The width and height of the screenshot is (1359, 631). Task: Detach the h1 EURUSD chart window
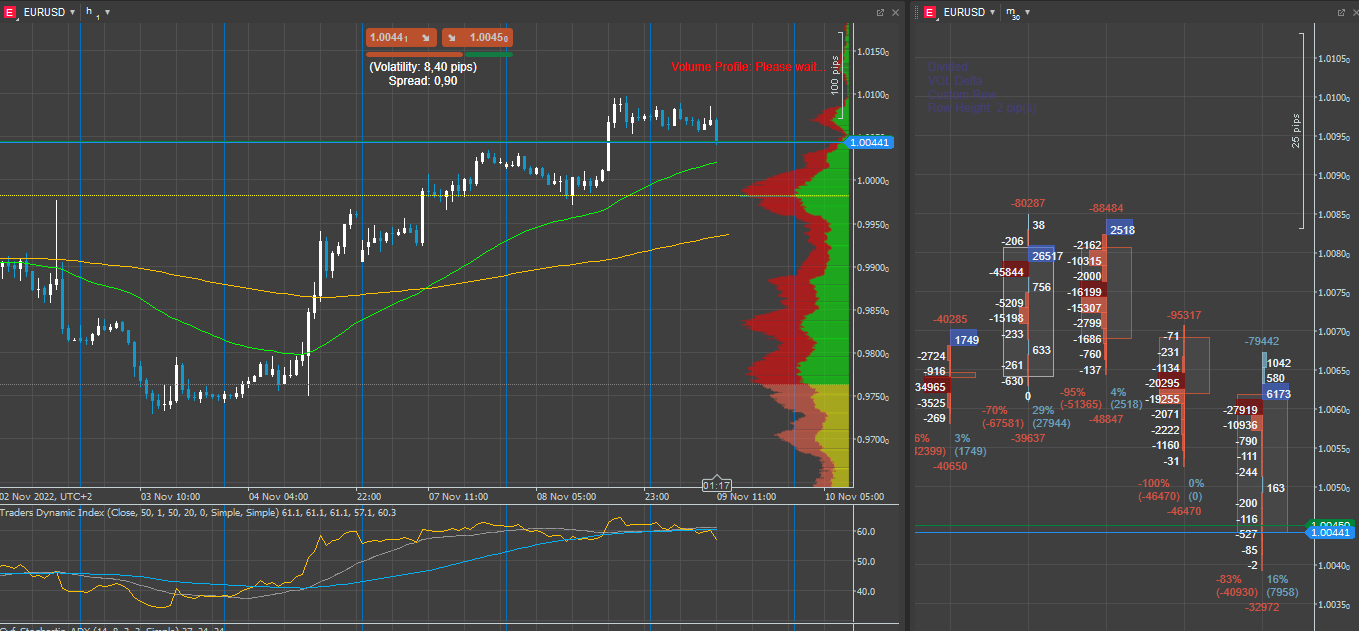[880, 12]
